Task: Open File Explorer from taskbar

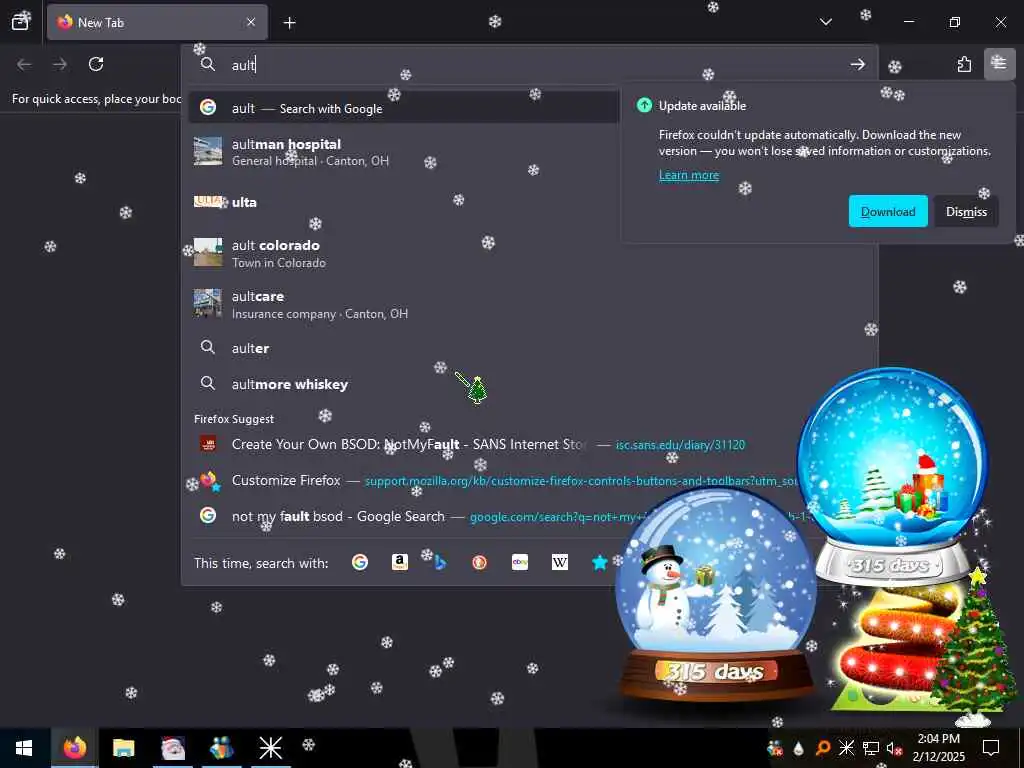Action: pyautogui.click(x=123, y=748)
